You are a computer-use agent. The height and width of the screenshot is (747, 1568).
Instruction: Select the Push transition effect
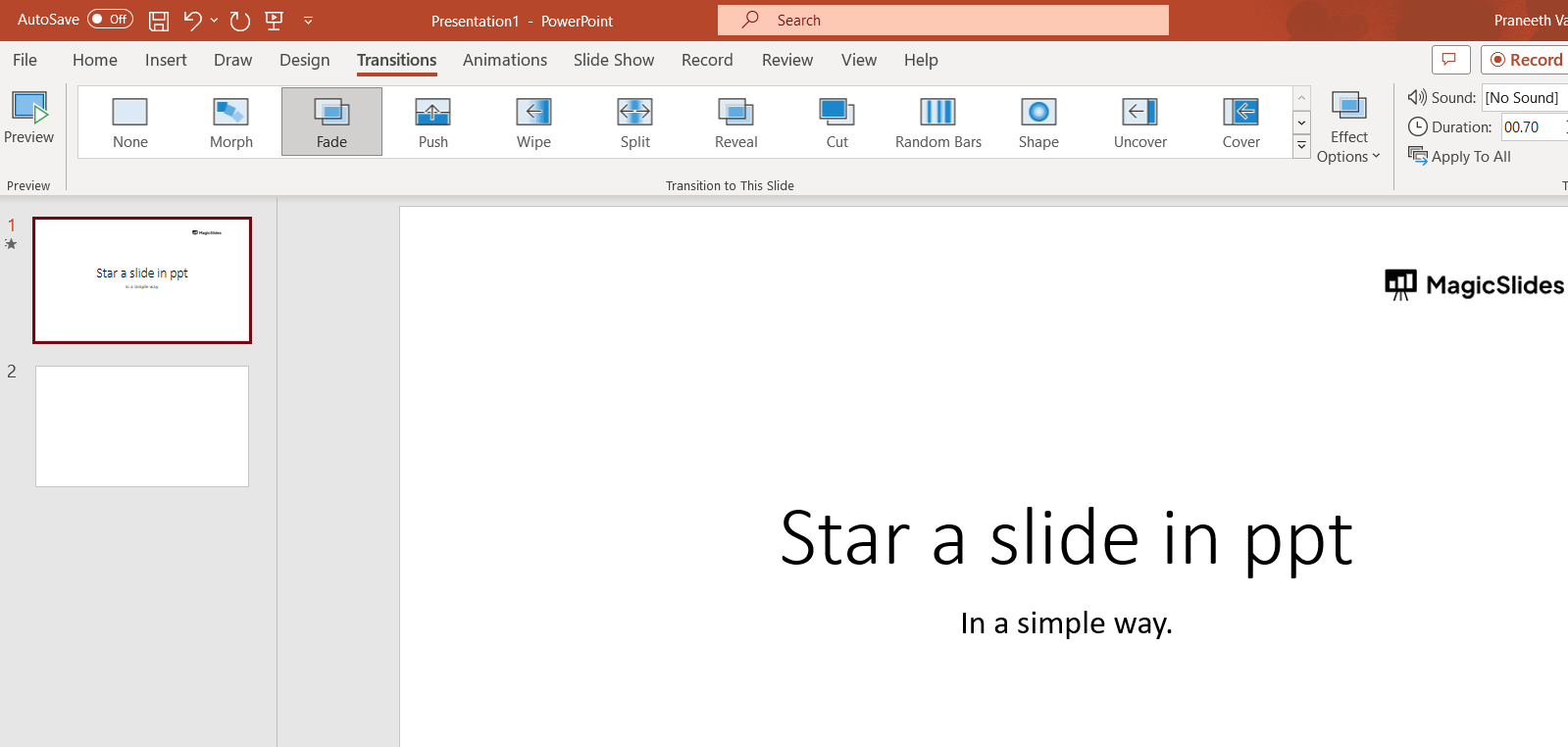(x=432, y=123)
